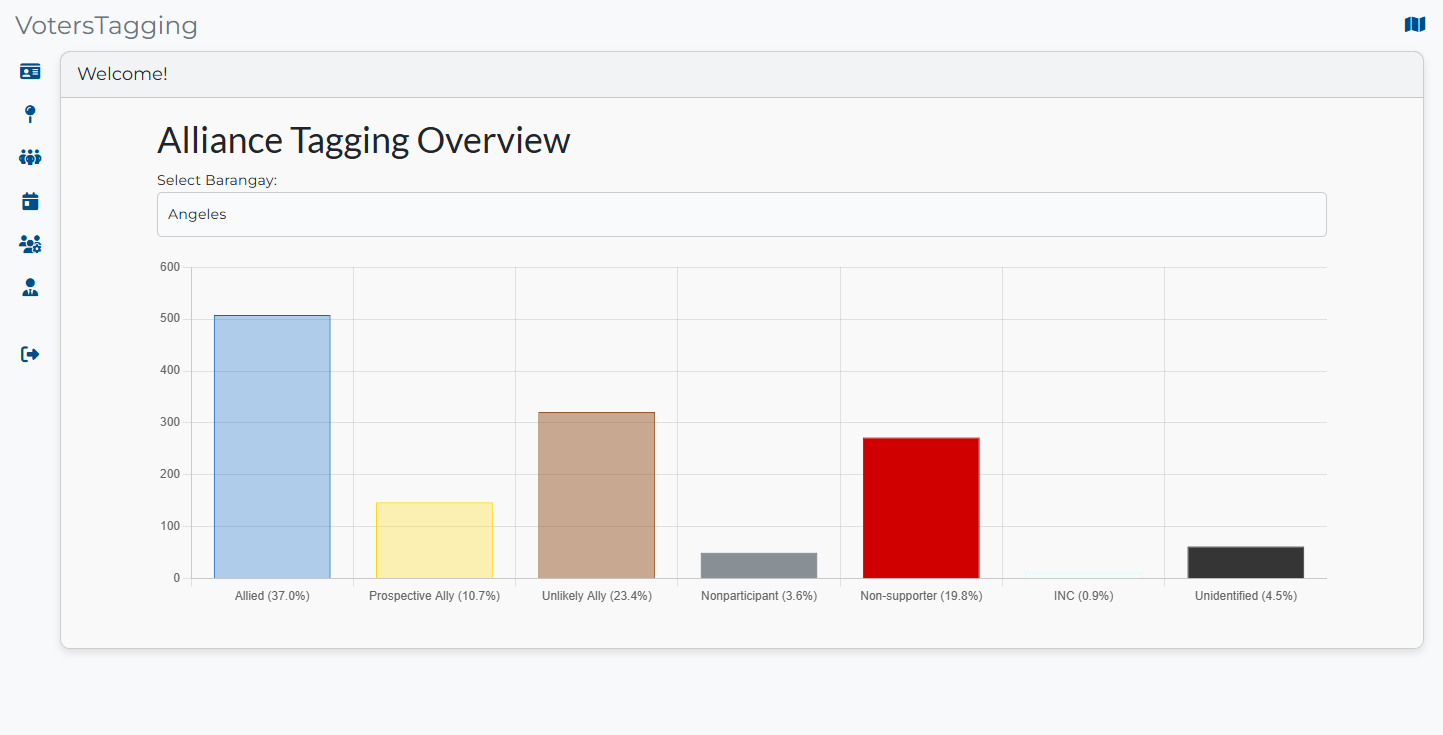The width and height of the screenshot is (1443, 735).
Task: Click the Allied (37.0%) axis label
Action: pos(272,596)
